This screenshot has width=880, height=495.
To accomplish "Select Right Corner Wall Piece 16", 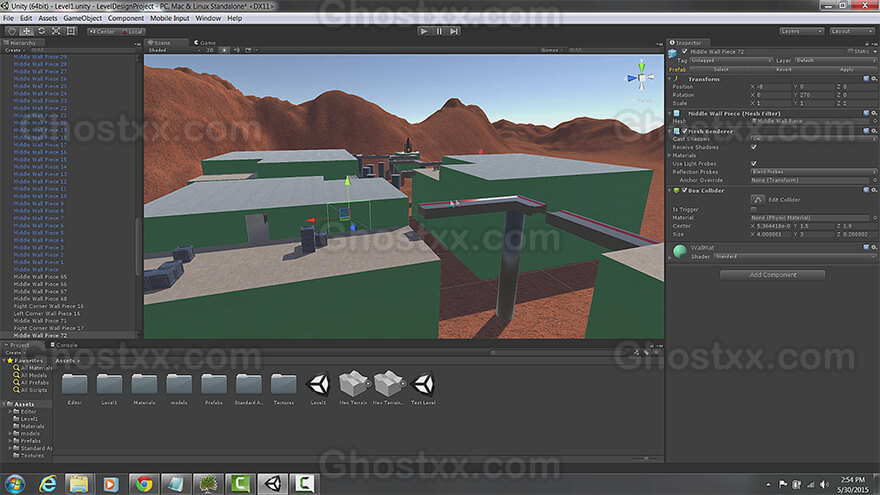I will pyautogui.click(x=48, y=306).
